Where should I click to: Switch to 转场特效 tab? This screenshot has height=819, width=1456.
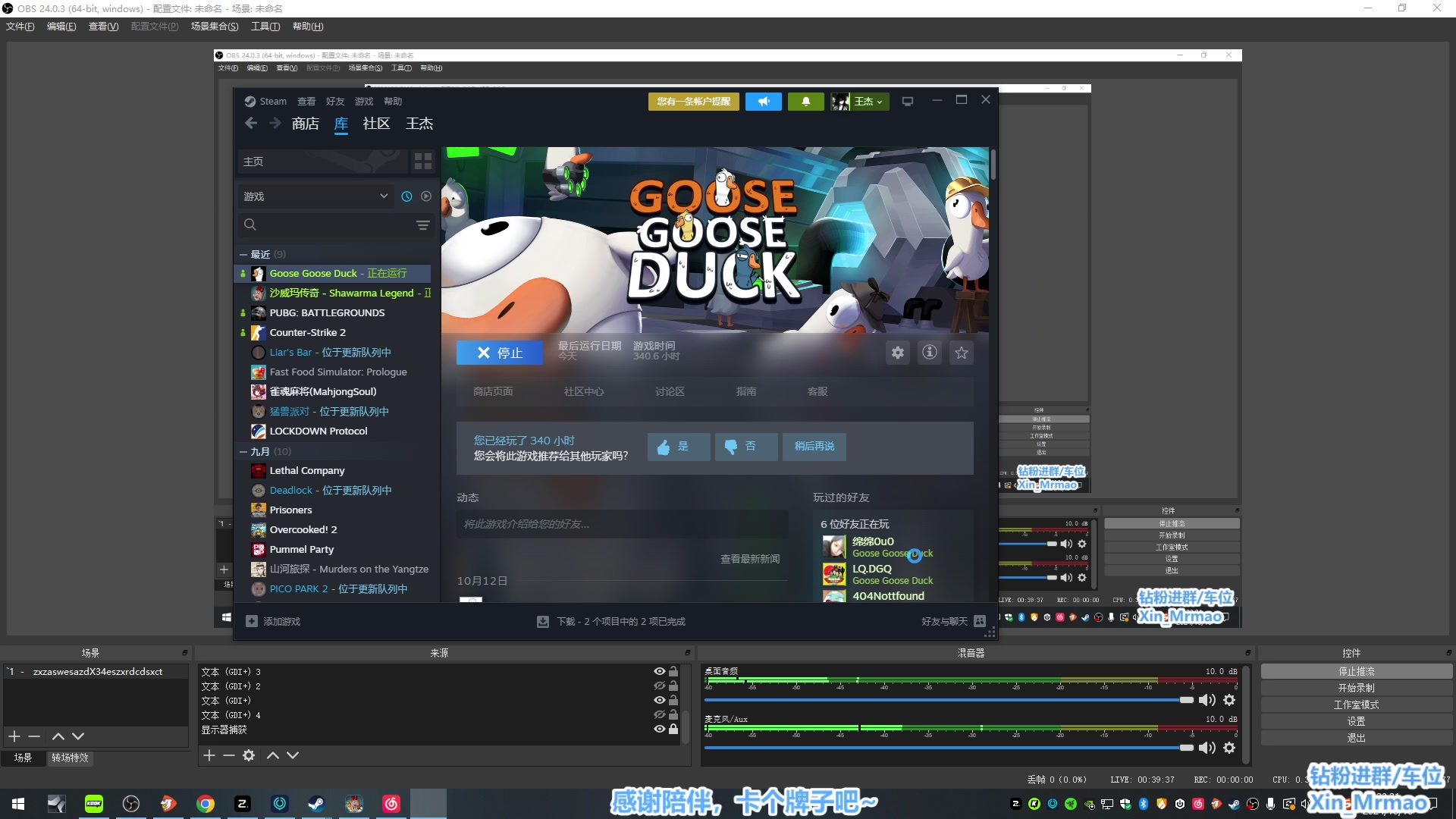(x=70, y=758)
